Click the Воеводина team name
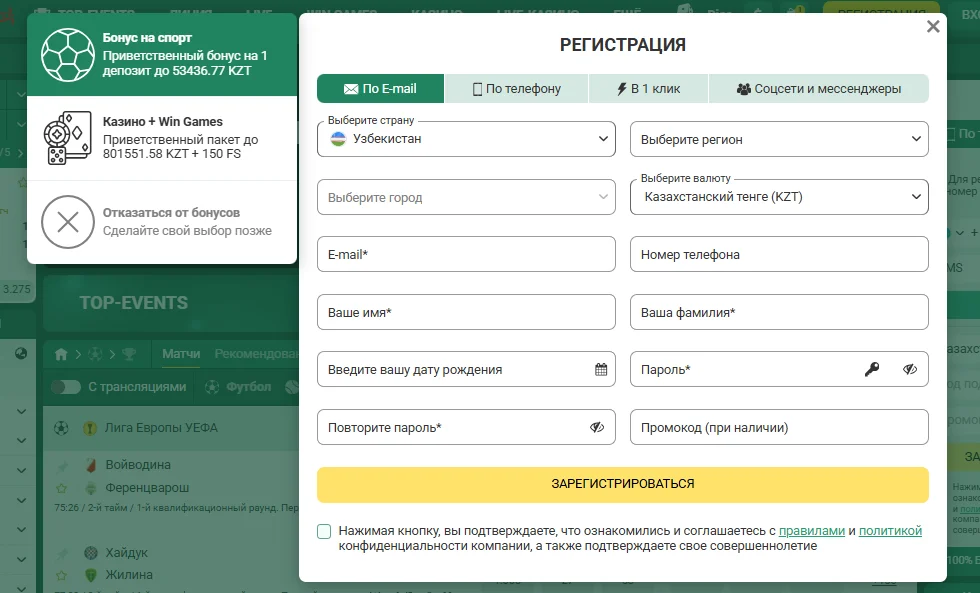Viewport: 980px width, 593px height. click(x=138, y=465)
